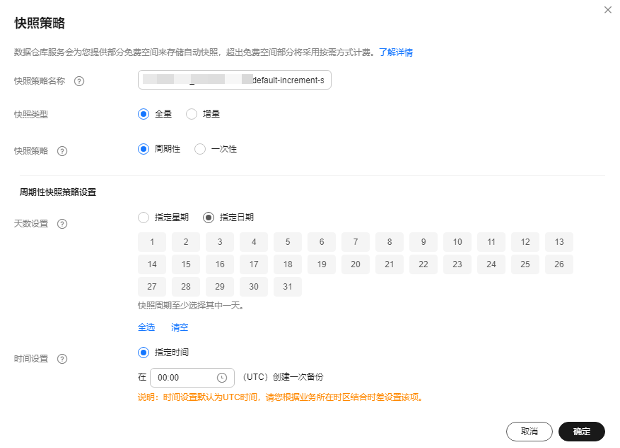Close the snapshot policy dialog
This screenshot has height=448, width=620.
point(608,10)
